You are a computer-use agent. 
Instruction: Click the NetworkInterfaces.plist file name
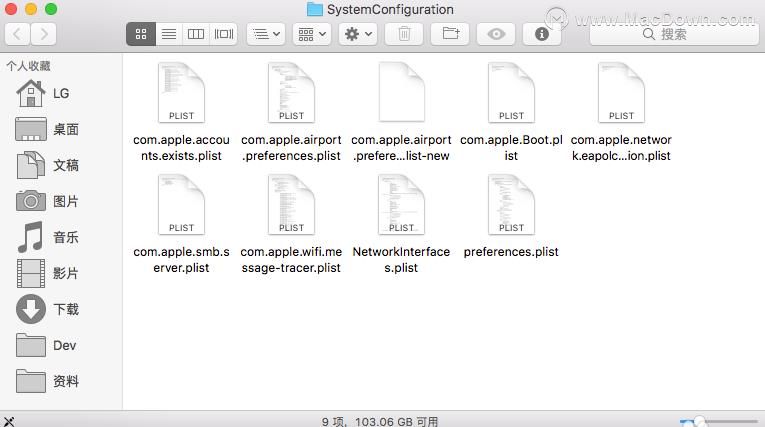(x=401, y=260)
